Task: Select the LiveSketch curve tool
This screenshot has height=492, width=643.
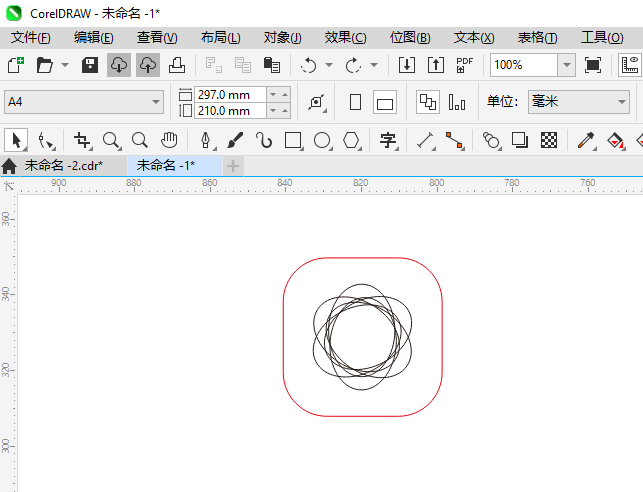Action: (x=264, y=140)
